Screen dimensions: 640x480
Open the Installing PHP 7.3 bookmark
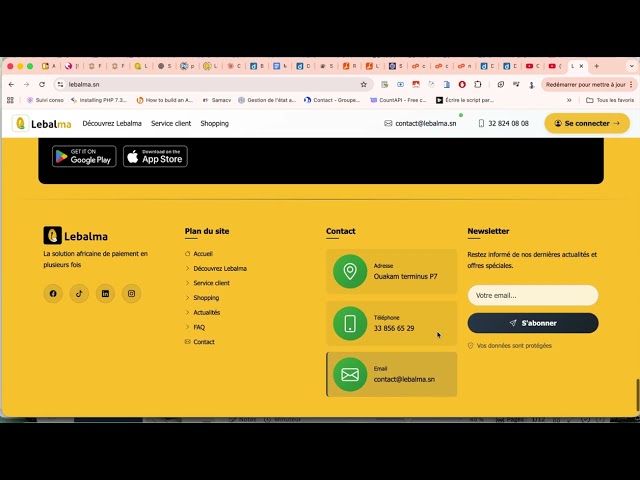[99, 100]
